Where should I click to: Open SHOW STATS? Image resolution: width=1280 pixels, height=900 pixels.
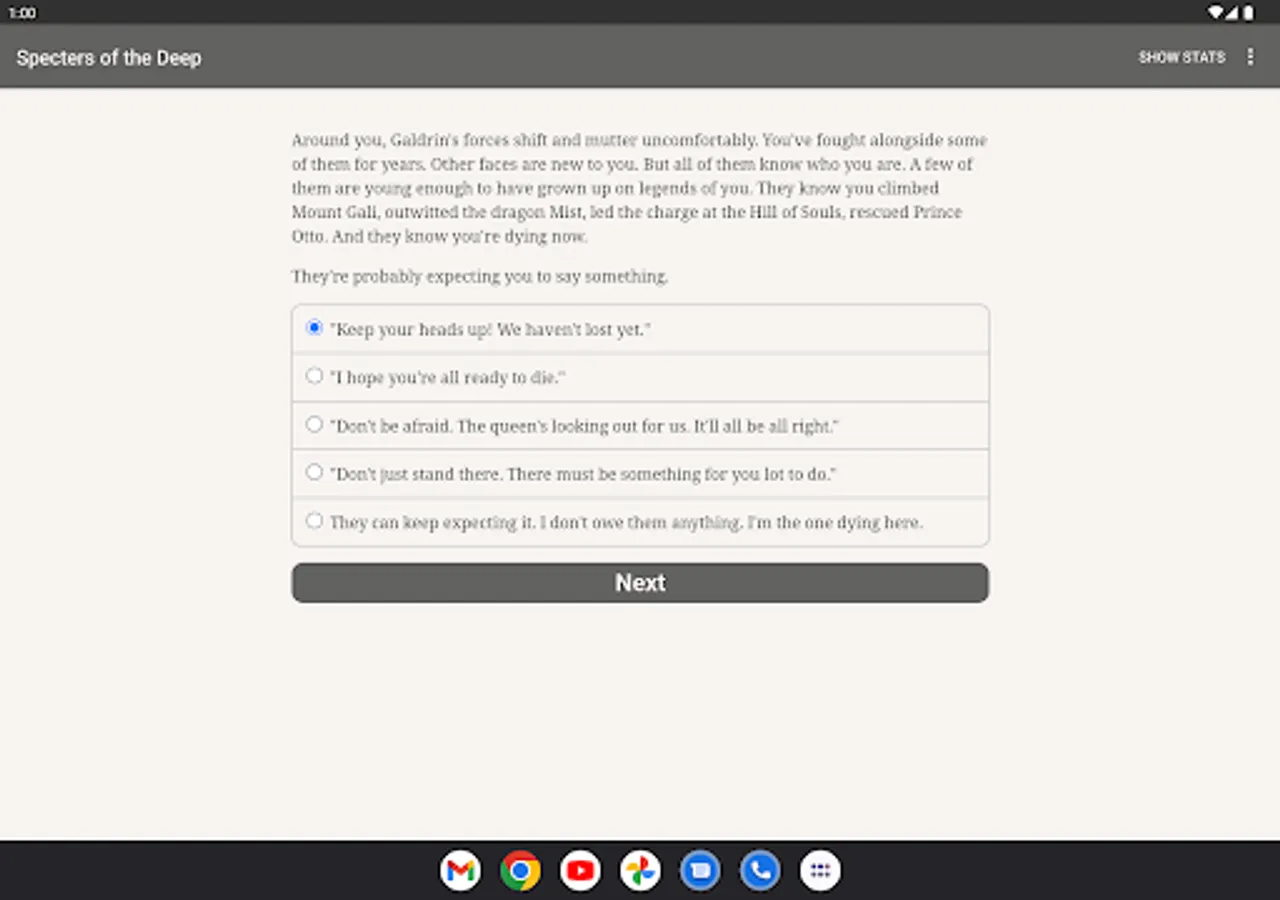coord(1182,57)
